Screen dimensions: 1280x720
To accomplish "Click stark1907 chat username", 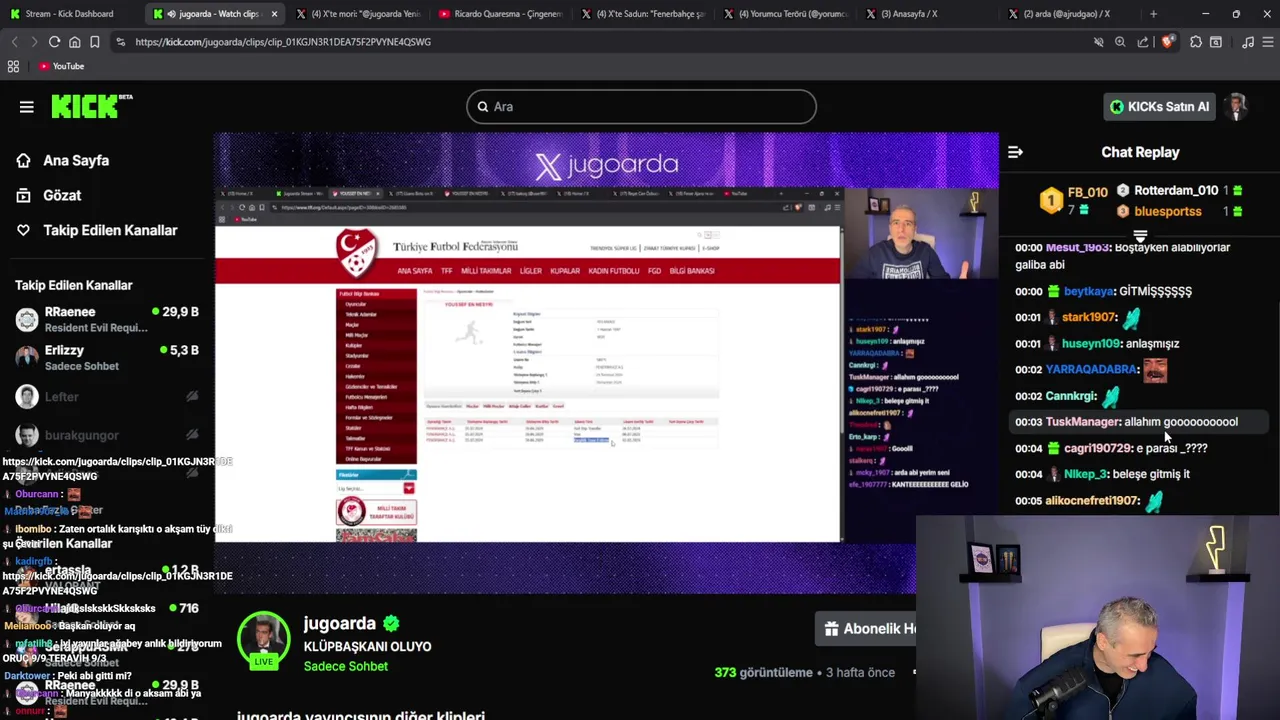I will [x=1089, y=317].
